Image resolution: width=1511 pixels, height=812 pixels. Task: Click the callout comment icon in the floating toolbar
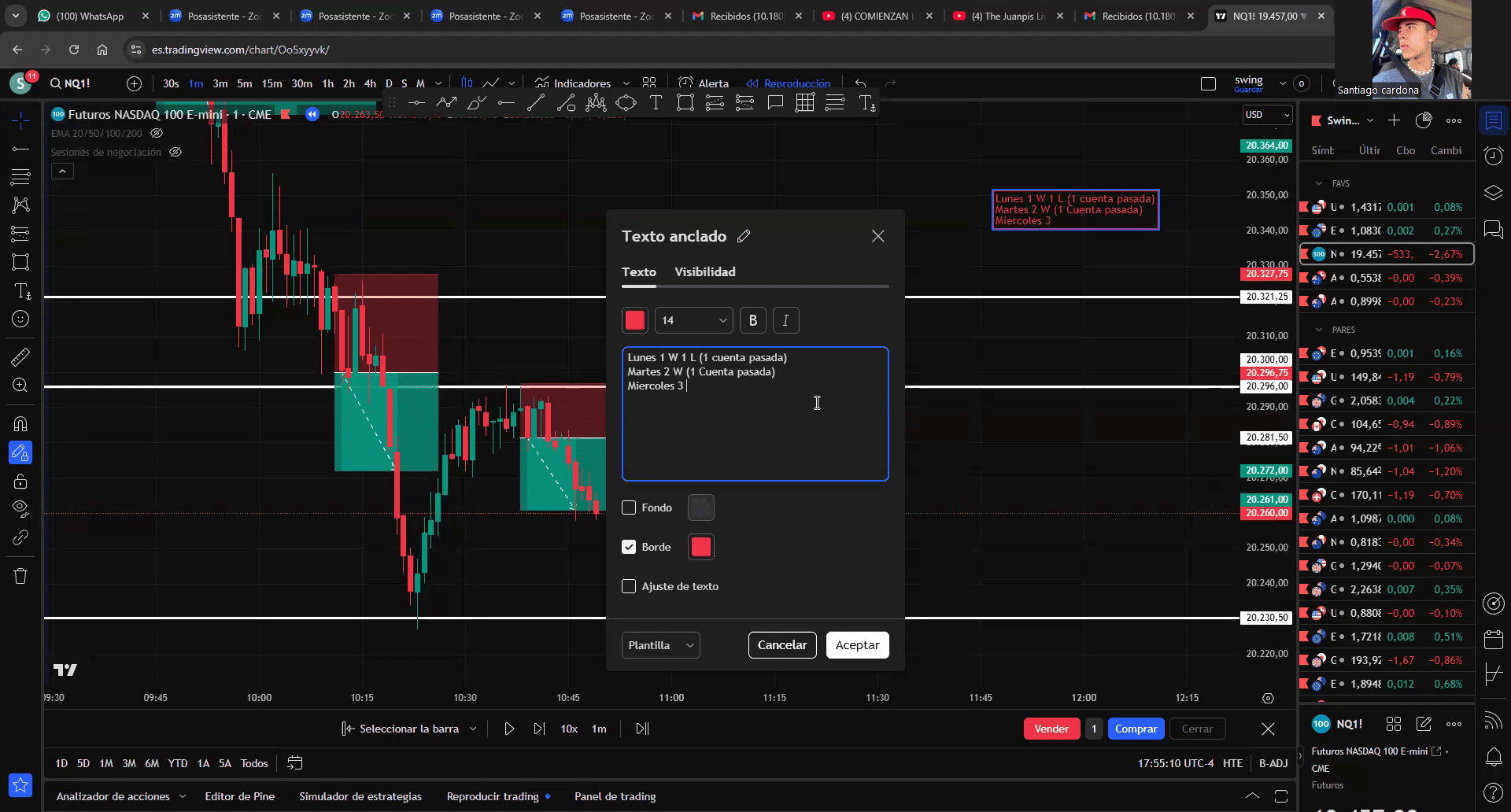click(x=775, y=102)
